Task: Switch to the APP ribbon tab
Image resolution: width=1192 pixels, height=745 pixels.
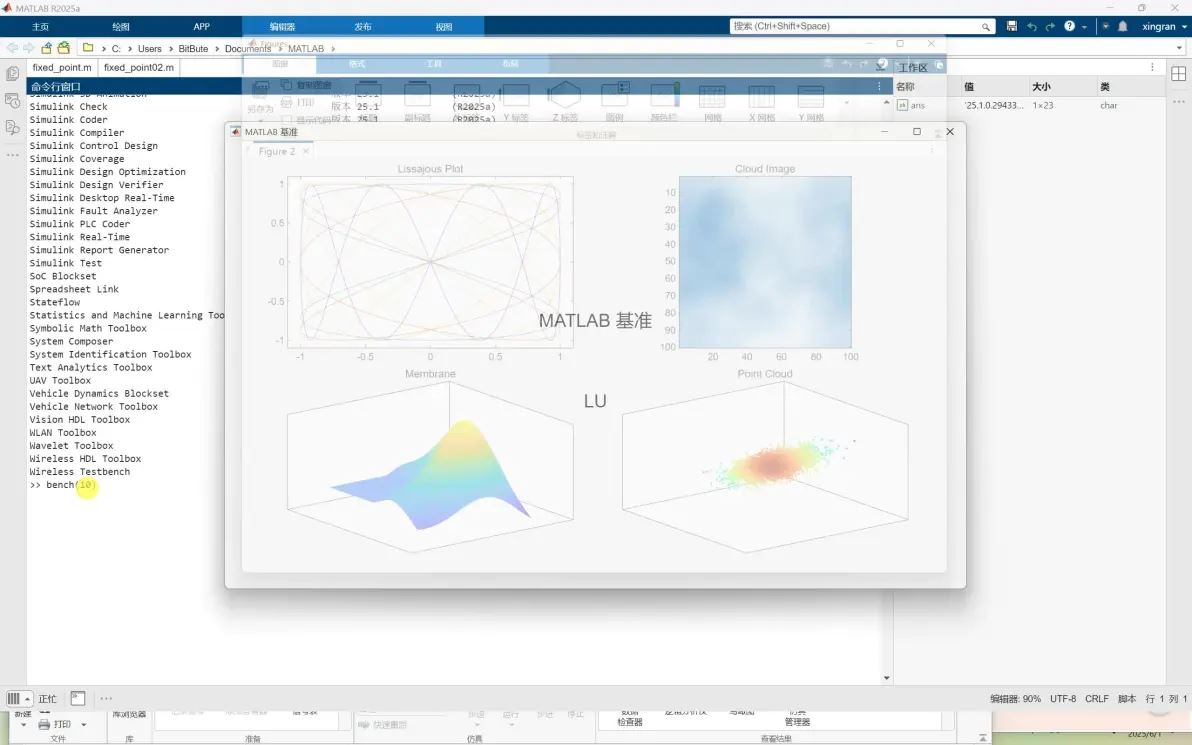Action: coord(201,27)
